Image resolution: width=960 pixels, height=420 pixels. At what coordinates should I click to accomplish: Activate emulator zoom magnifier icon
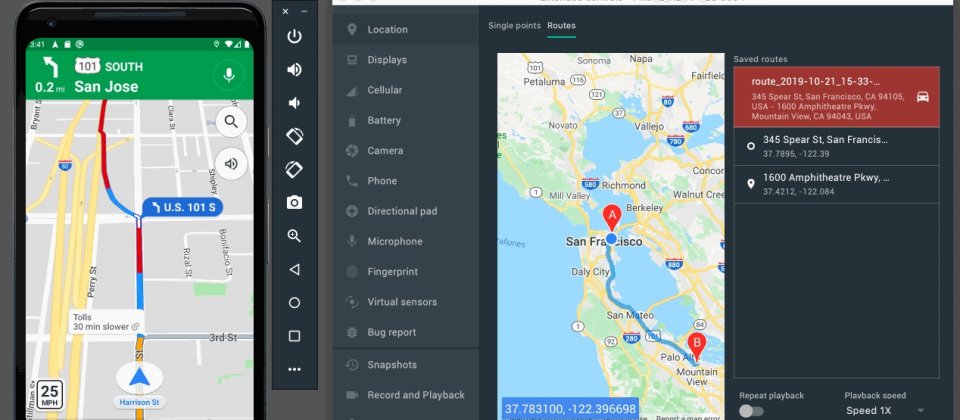click(294, 236)
